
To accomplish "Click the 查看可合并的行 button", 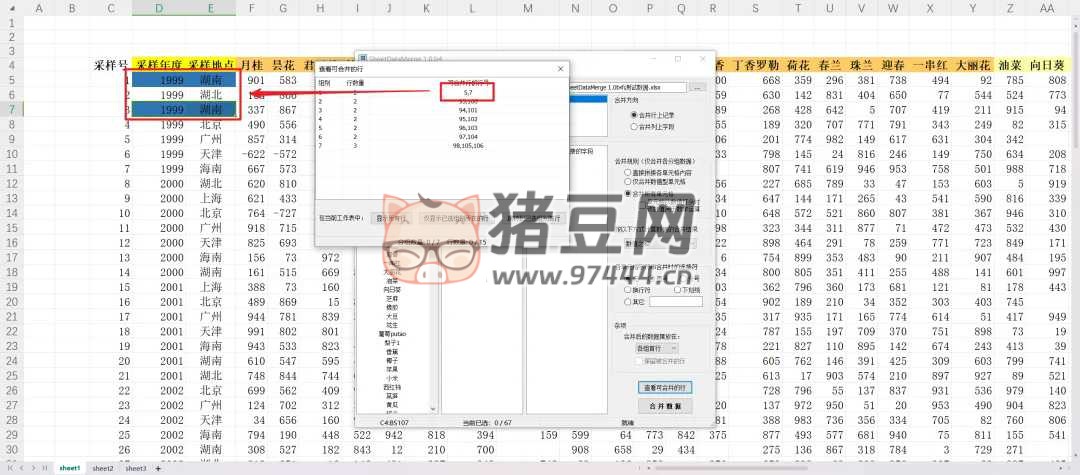I will point(664,387).
